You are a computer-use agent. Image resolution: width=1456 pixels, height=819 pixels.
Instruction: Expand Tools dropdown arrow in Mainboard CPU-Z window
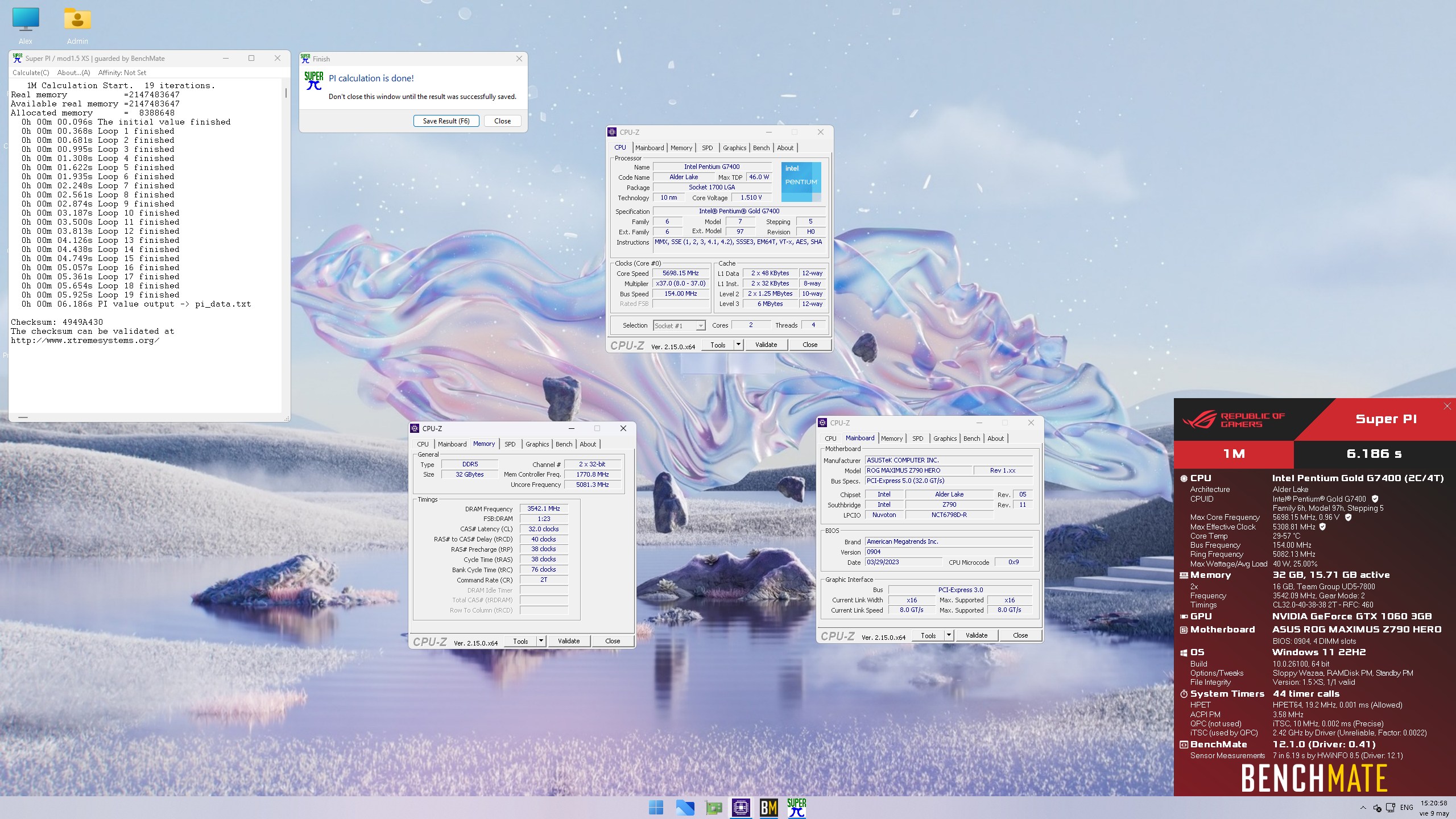[x=949, y=635]
